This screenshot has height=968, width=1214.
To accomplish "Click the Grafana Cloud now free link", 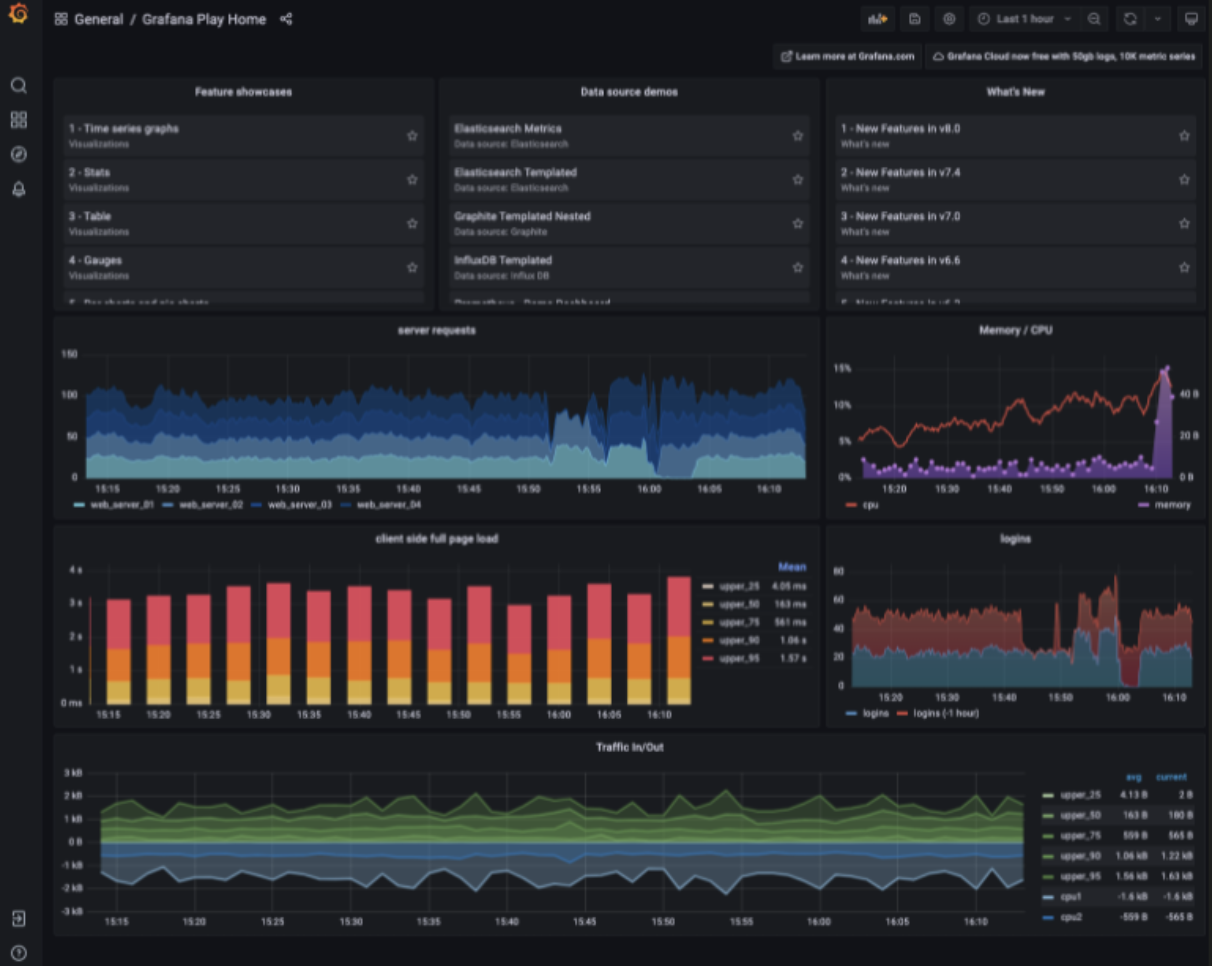I will click(1064, 57).
